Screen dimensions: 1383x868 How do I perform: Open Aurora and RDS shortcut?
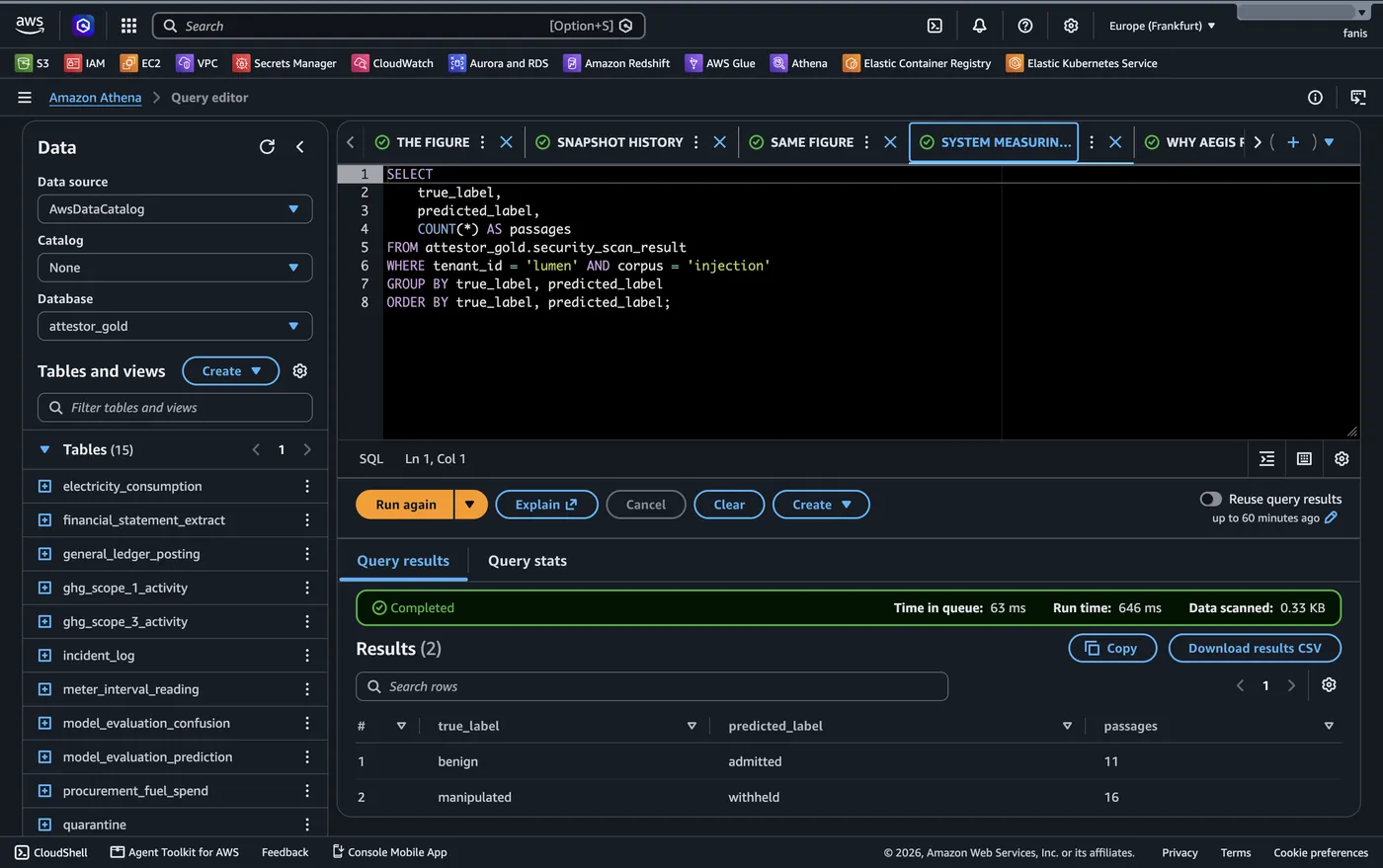(498, 63)
